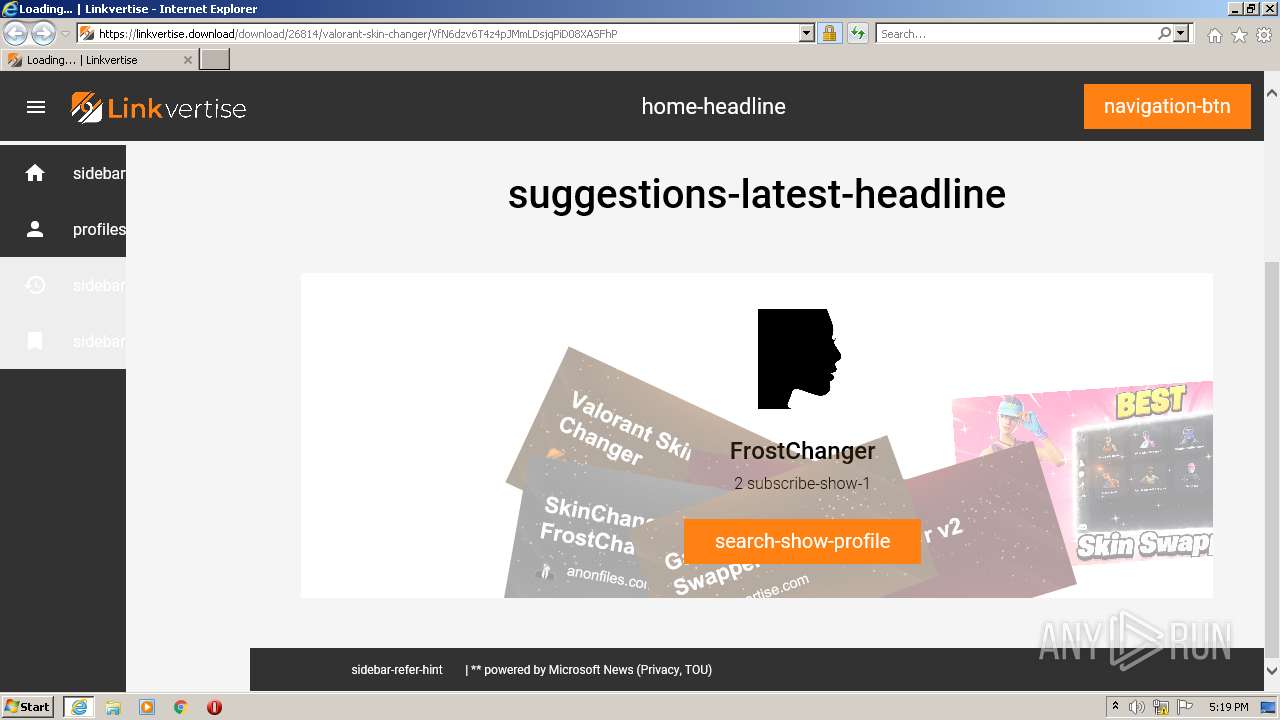This screenshot has height=720, width=1280.
Task: Select the home icon in the sidebar
Action: coord(35,173)
